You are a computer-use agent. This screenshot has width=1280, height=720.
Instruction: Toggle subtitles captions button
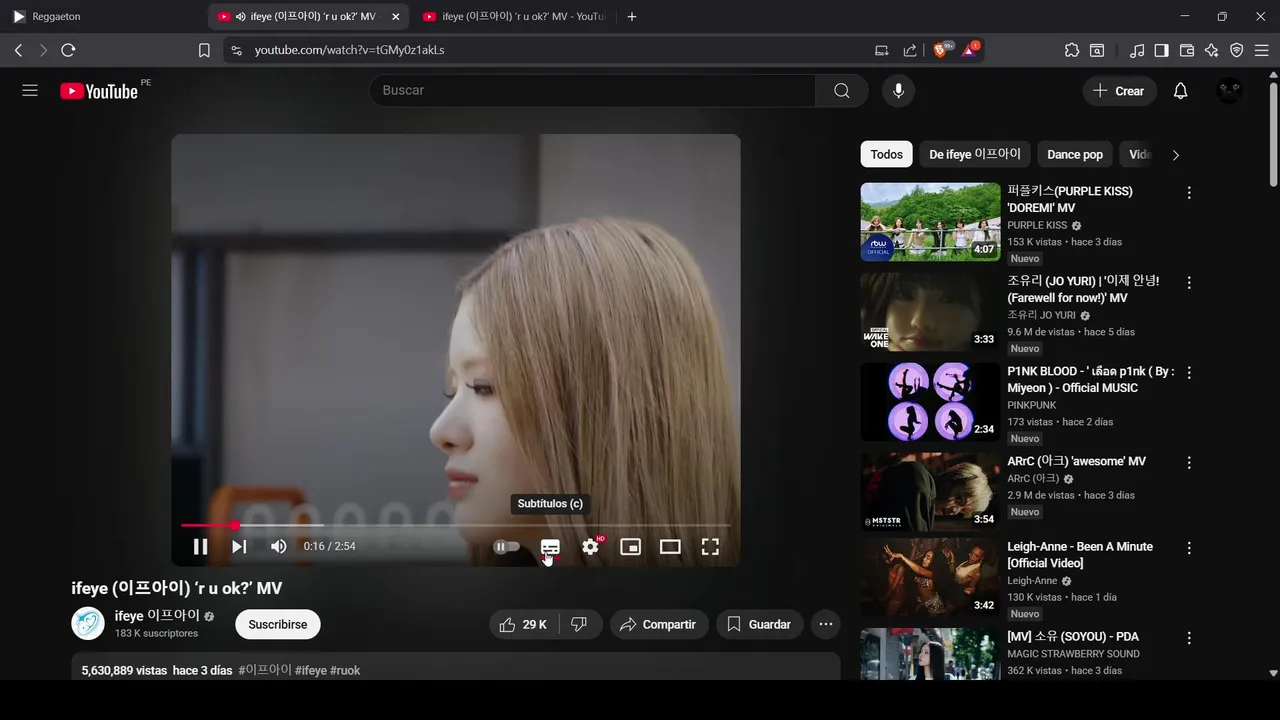550,547
